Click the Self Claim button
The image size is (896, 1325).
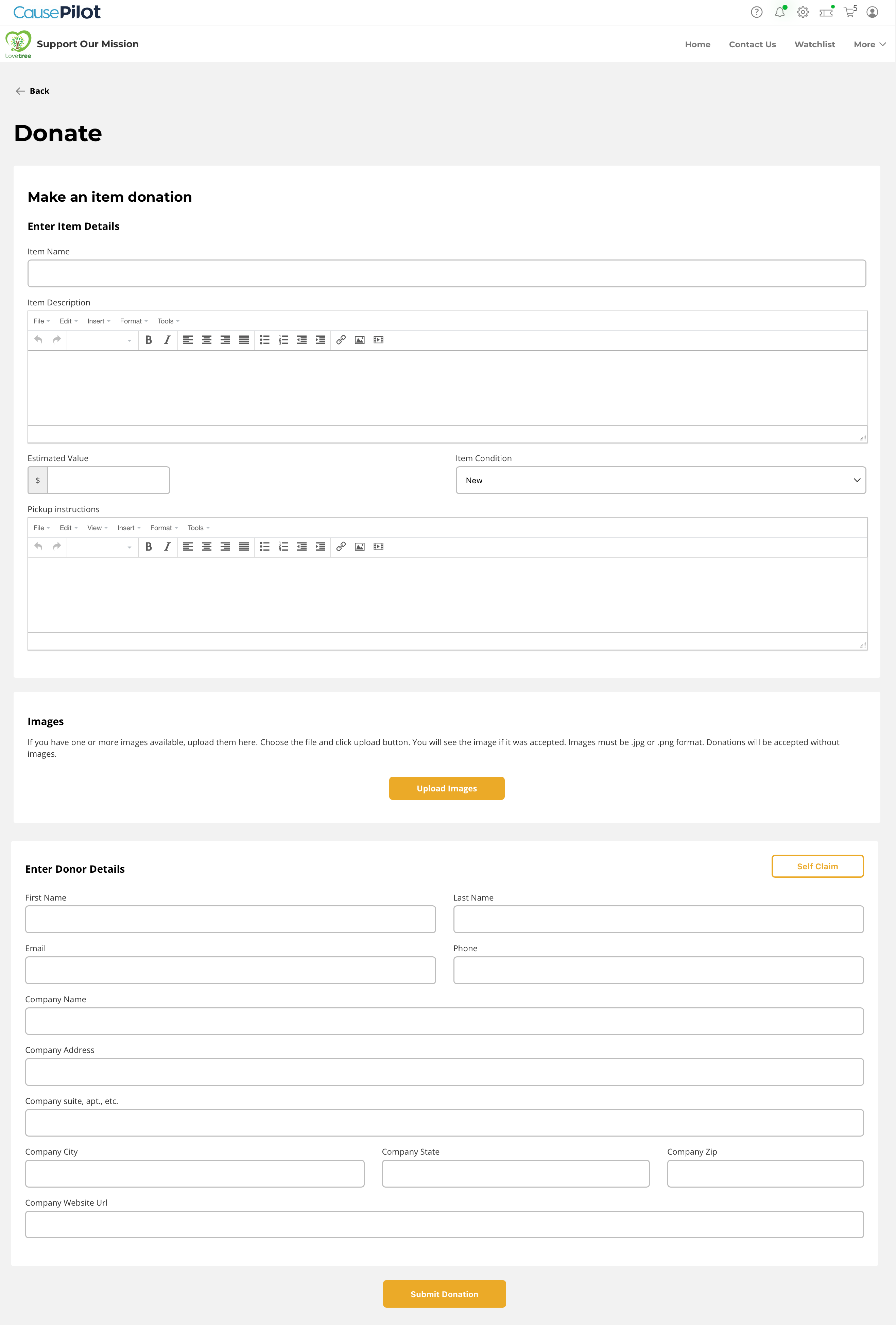click(x=817, y=866)
